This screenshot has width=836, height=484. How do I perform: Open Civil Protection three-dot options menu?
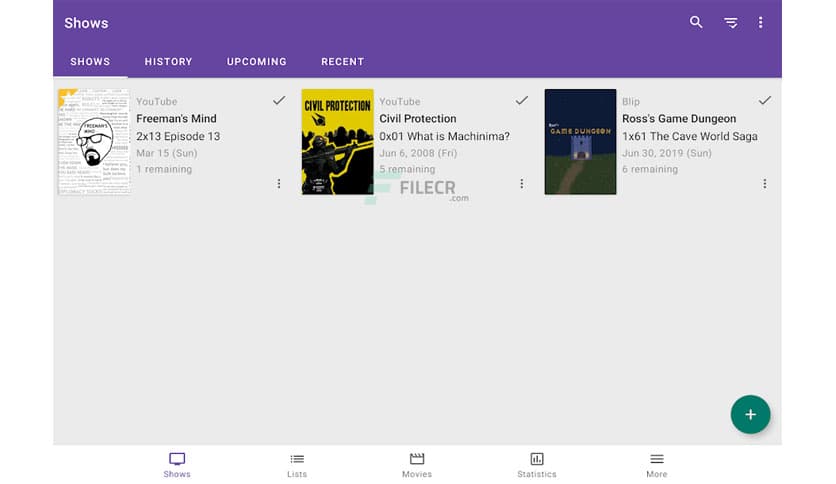point(521,184)
